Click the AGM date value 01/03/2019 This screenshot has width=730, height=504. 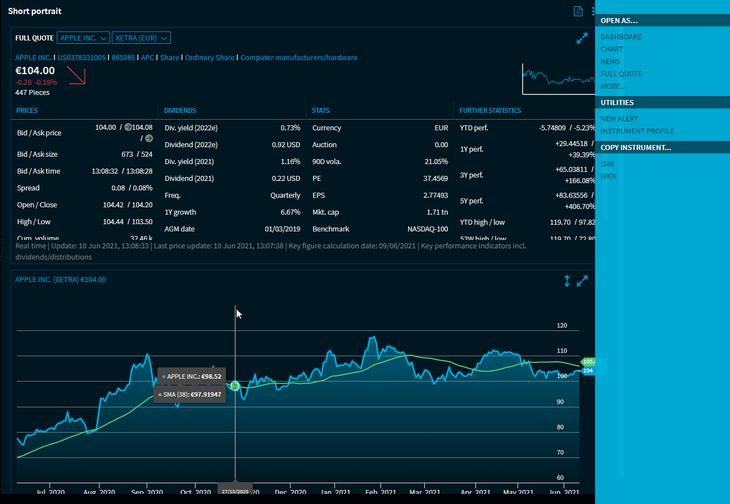[x=282, y=229]
